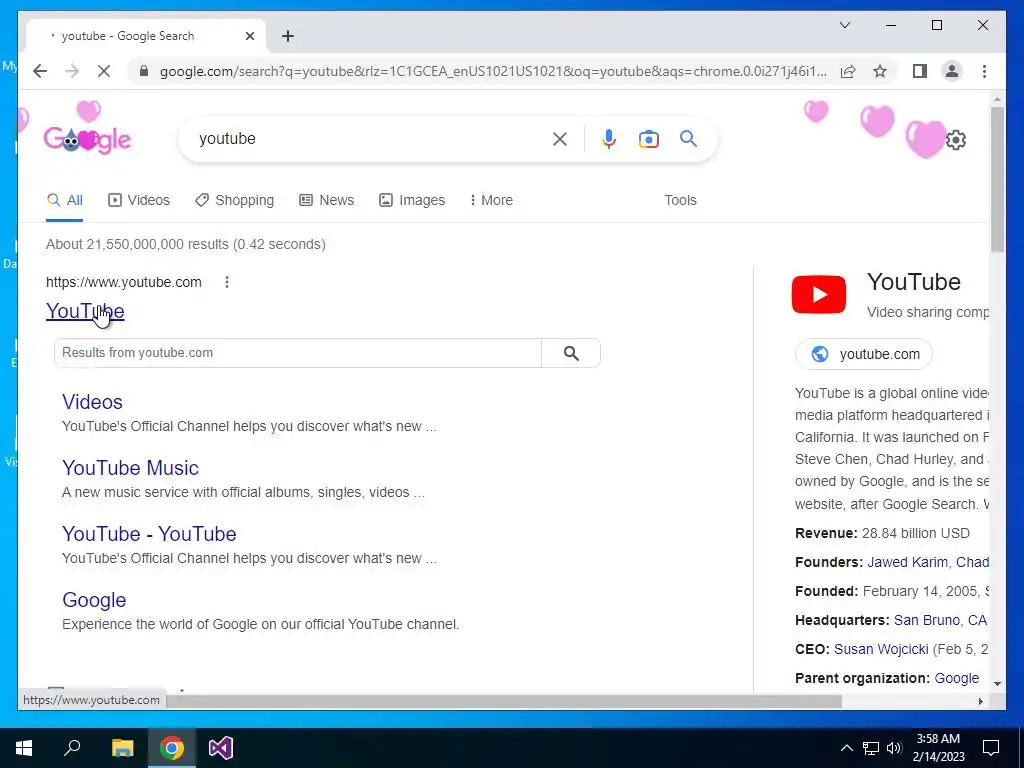Open the YouTube Music sitelink
The image size is (1024, 768).
[130, 468]
